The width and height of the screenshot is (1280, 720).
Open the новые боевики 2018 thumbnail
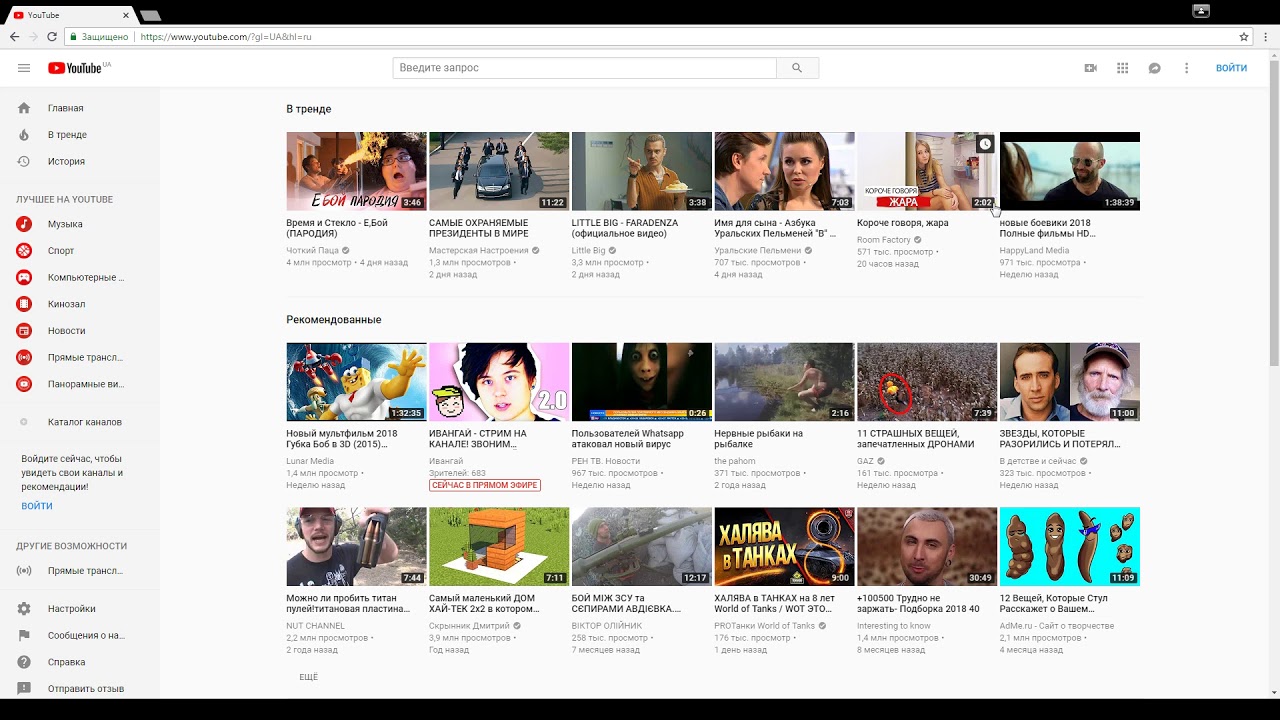point(1070,171)
